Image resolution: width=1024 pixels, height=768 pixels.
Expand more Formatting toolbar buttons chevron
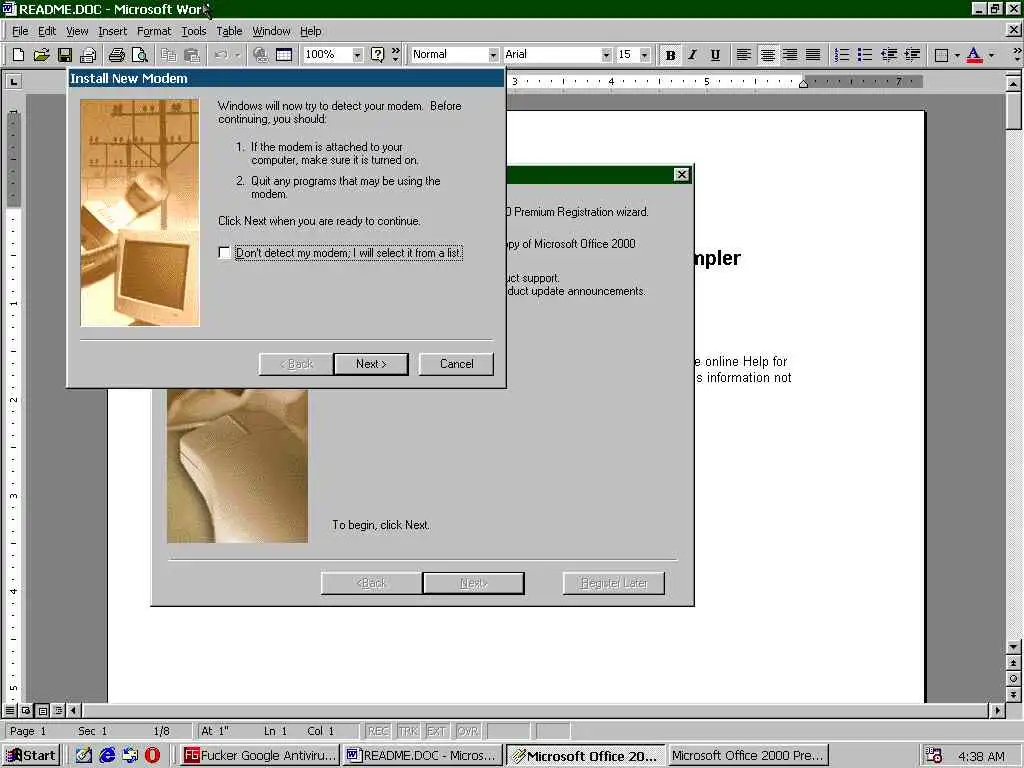coord(1016,55)
